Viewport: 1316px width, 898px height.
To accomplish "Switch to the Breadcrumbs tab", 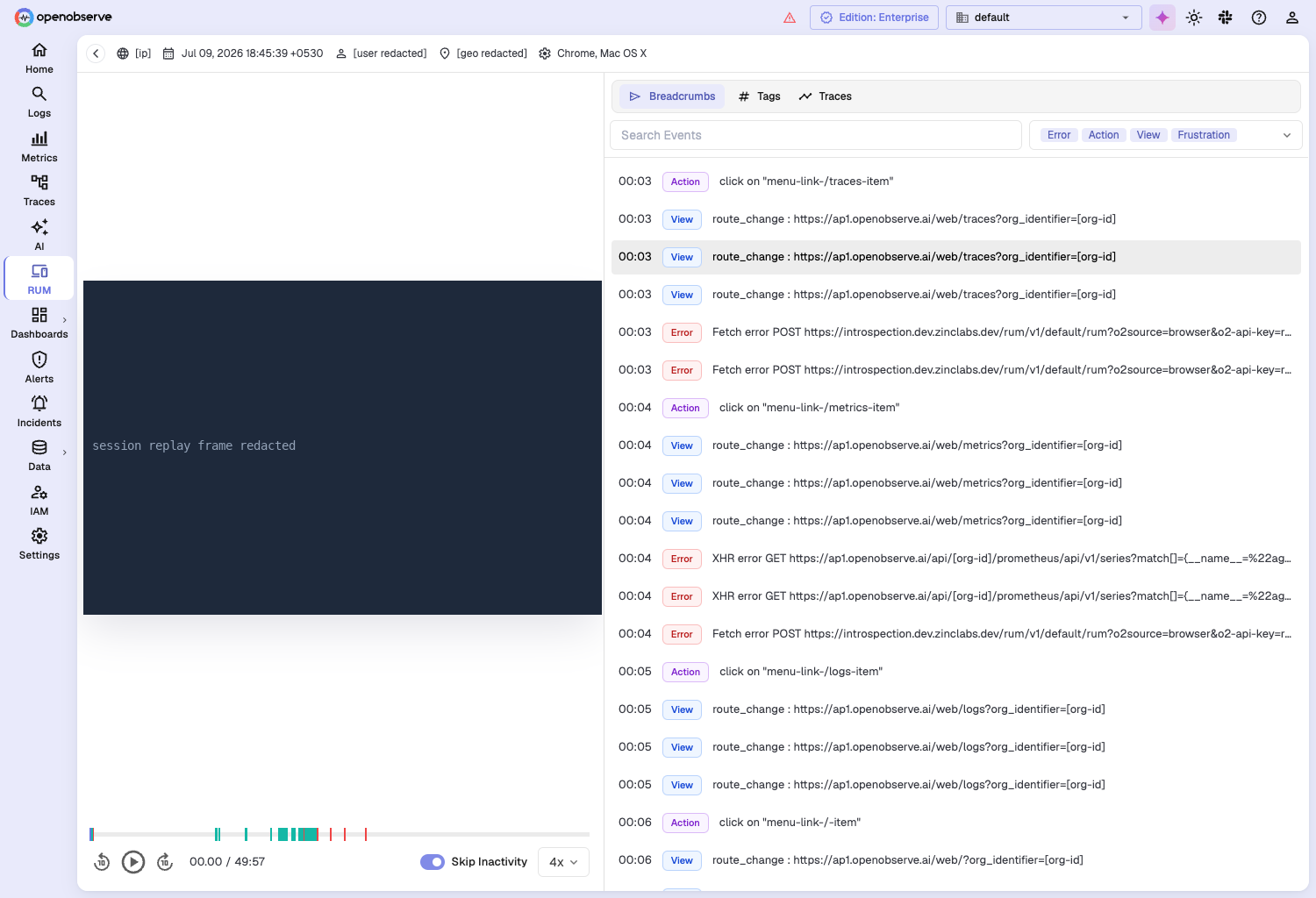I will pos(672,96).
